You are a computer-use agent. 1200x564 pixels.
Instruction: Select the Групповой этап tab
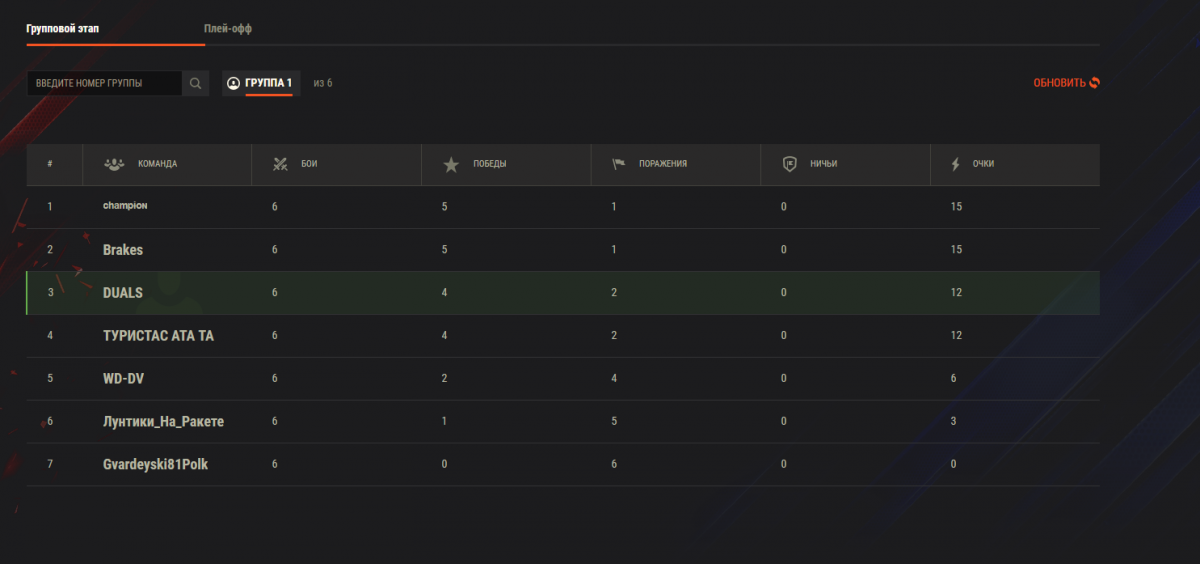(x=63, y=29)
